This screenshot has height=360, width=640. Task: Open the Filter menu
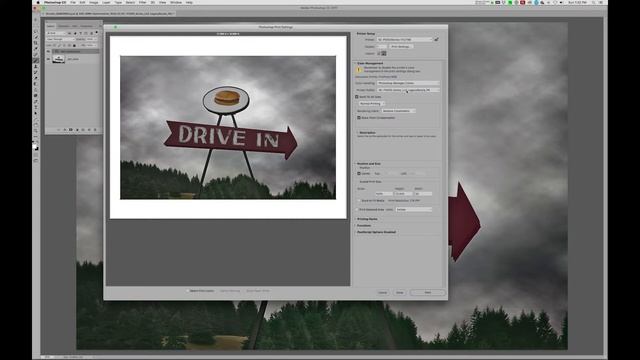(x=142, y=2)
